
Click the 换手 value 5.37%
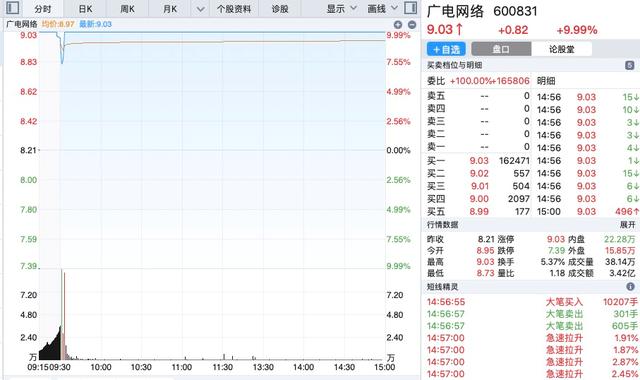point(553,262)
